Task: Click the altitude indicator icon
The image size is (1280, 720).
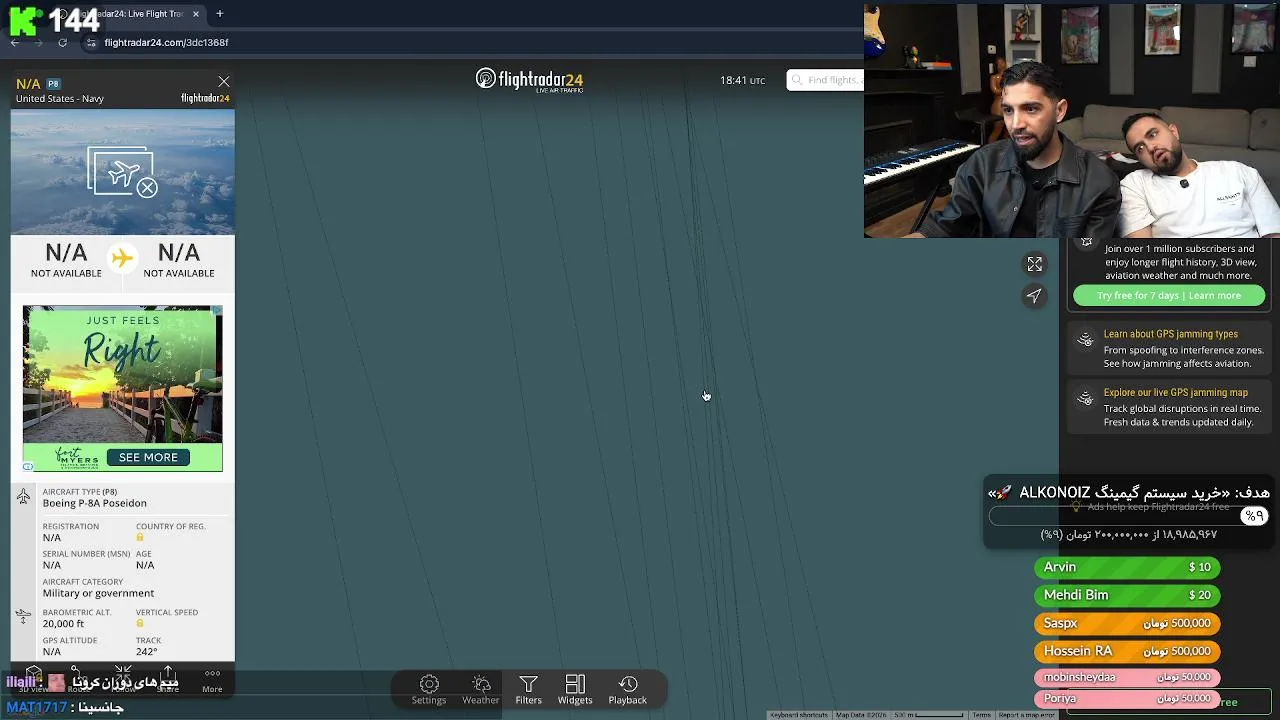Action: pyautogui.click(x=24, y=617)
